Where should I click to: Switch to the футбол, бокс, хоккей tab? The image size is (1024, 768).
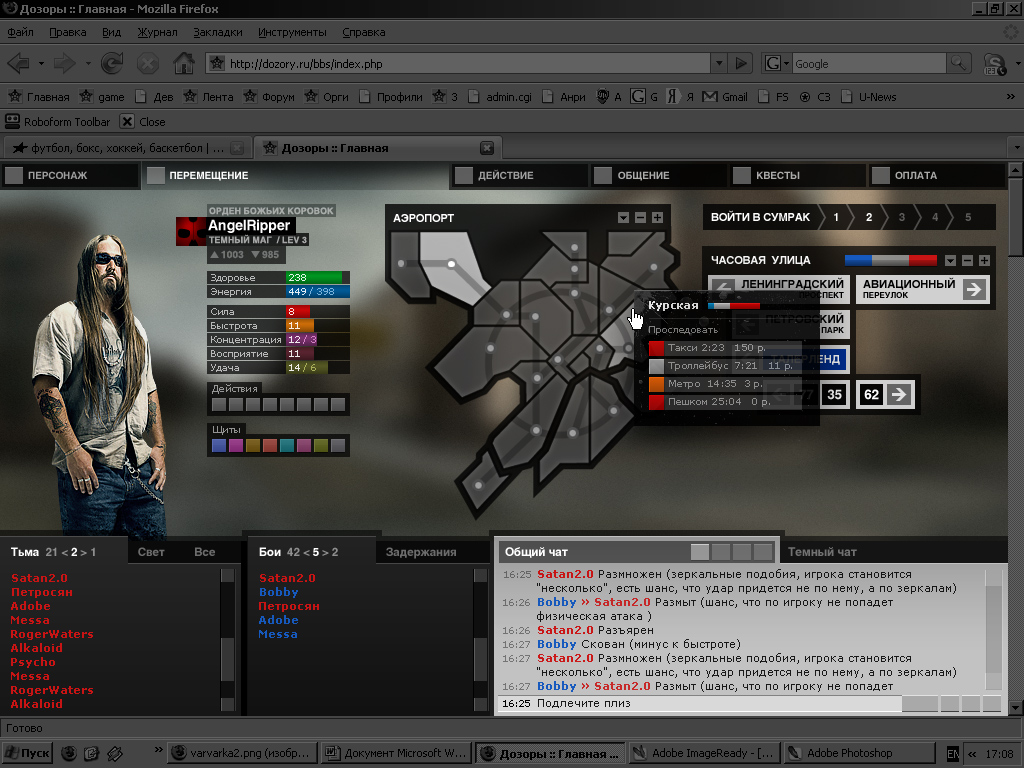point(127,148)
